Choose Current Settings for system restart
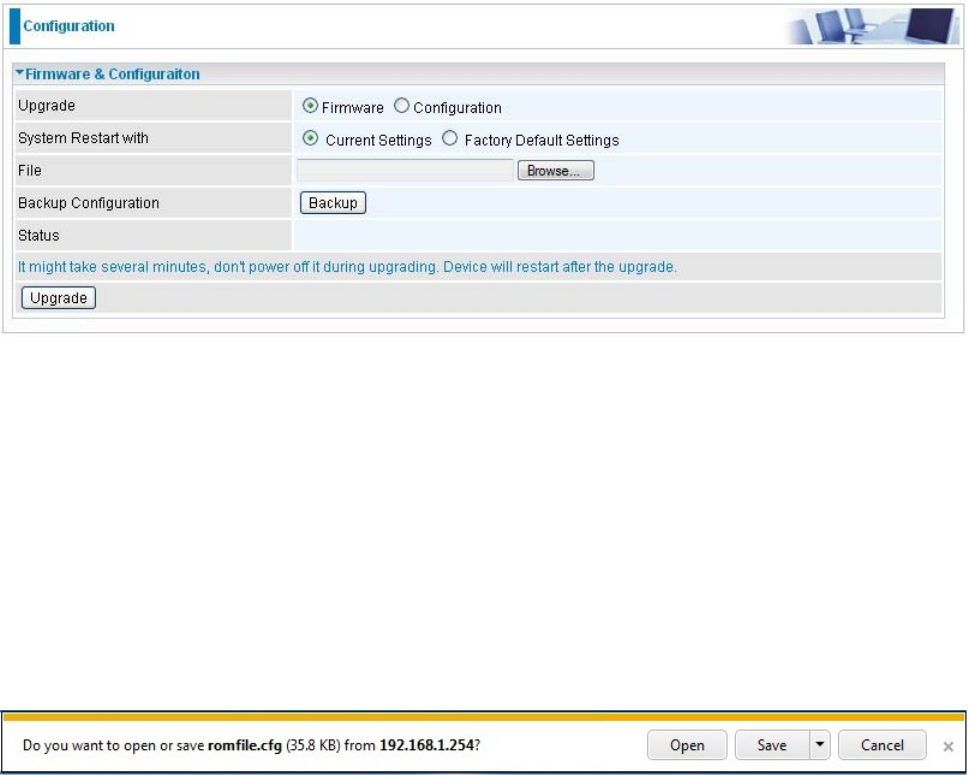 click(x=310, y=138)
